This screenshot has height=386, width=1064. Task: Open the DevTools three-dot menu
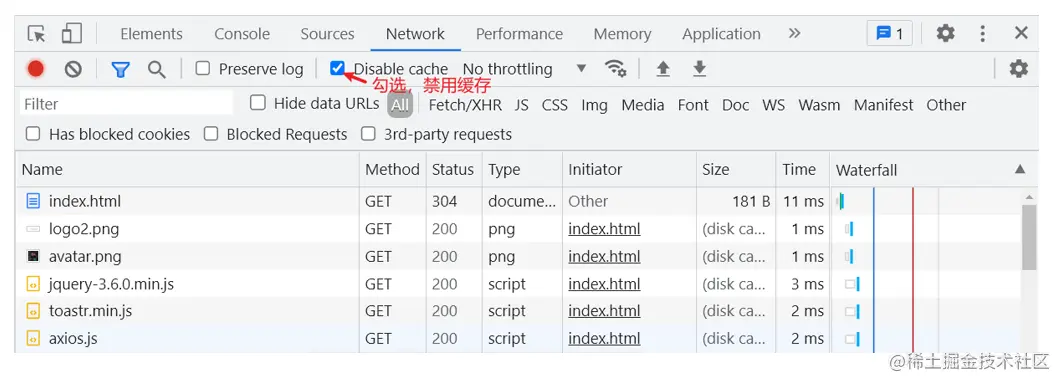tap(983, 33)
